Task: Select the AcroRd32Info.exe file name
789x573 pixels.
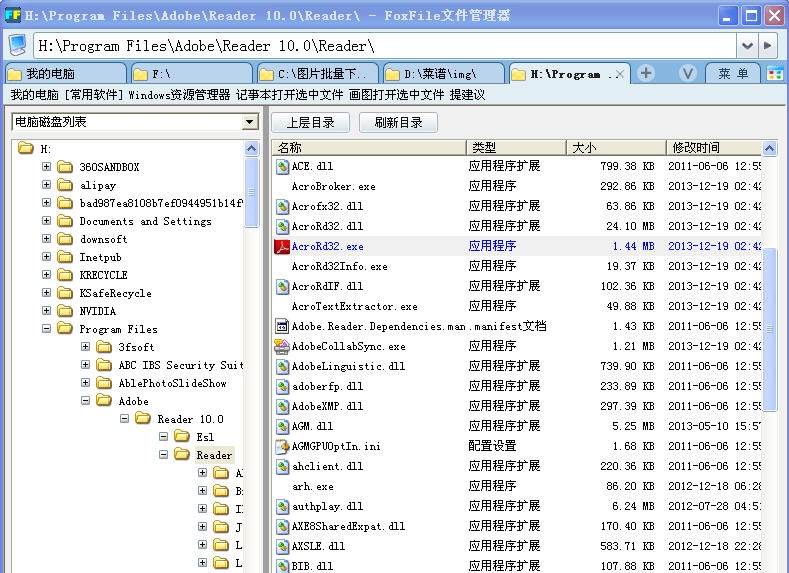Action: (340, 267)
